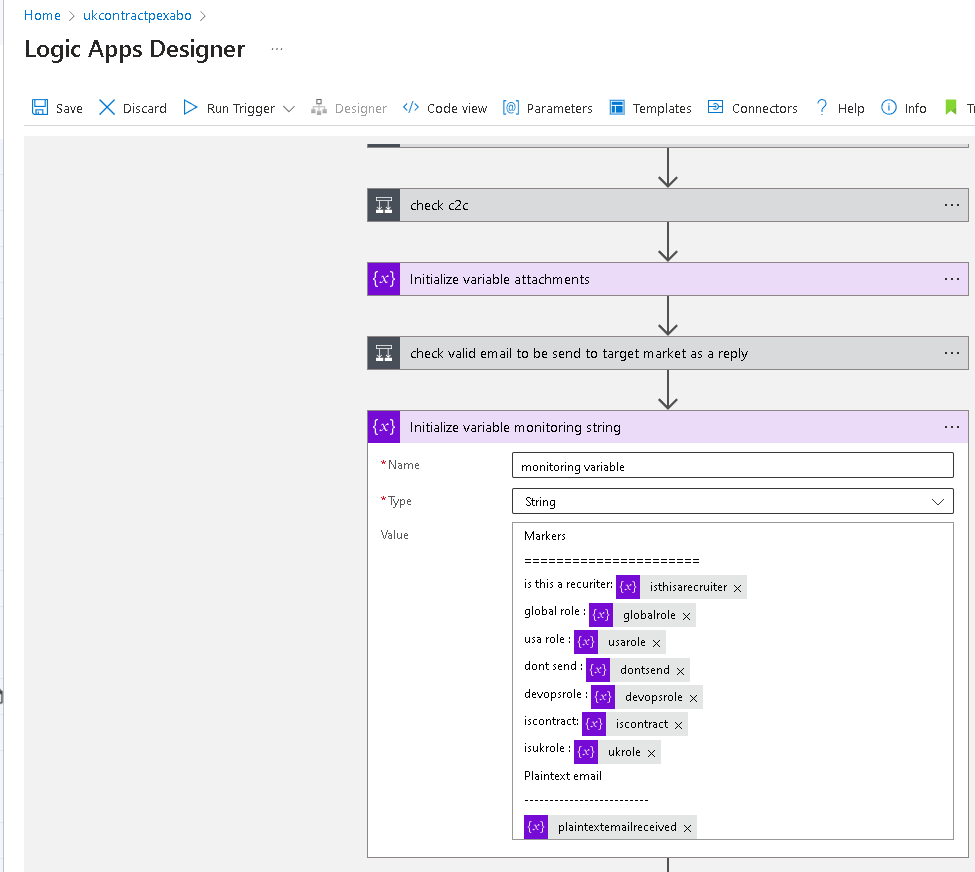Remove the globalrole token

[686, 616]
